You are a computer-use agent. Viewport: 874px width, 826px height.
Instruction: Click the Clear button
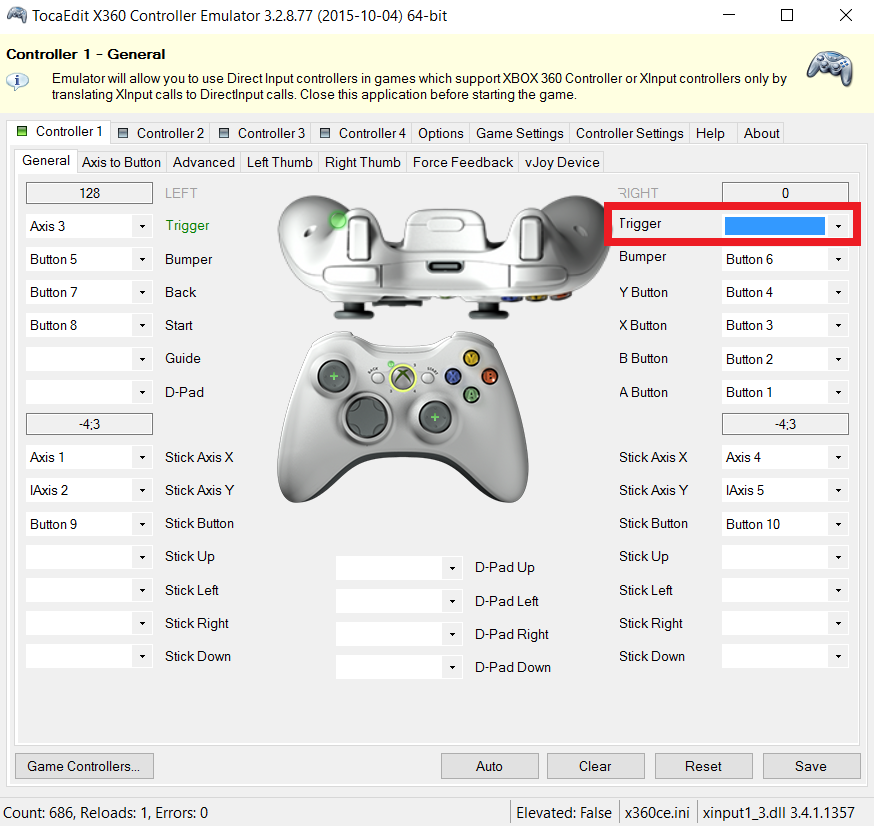pos(595,766)
